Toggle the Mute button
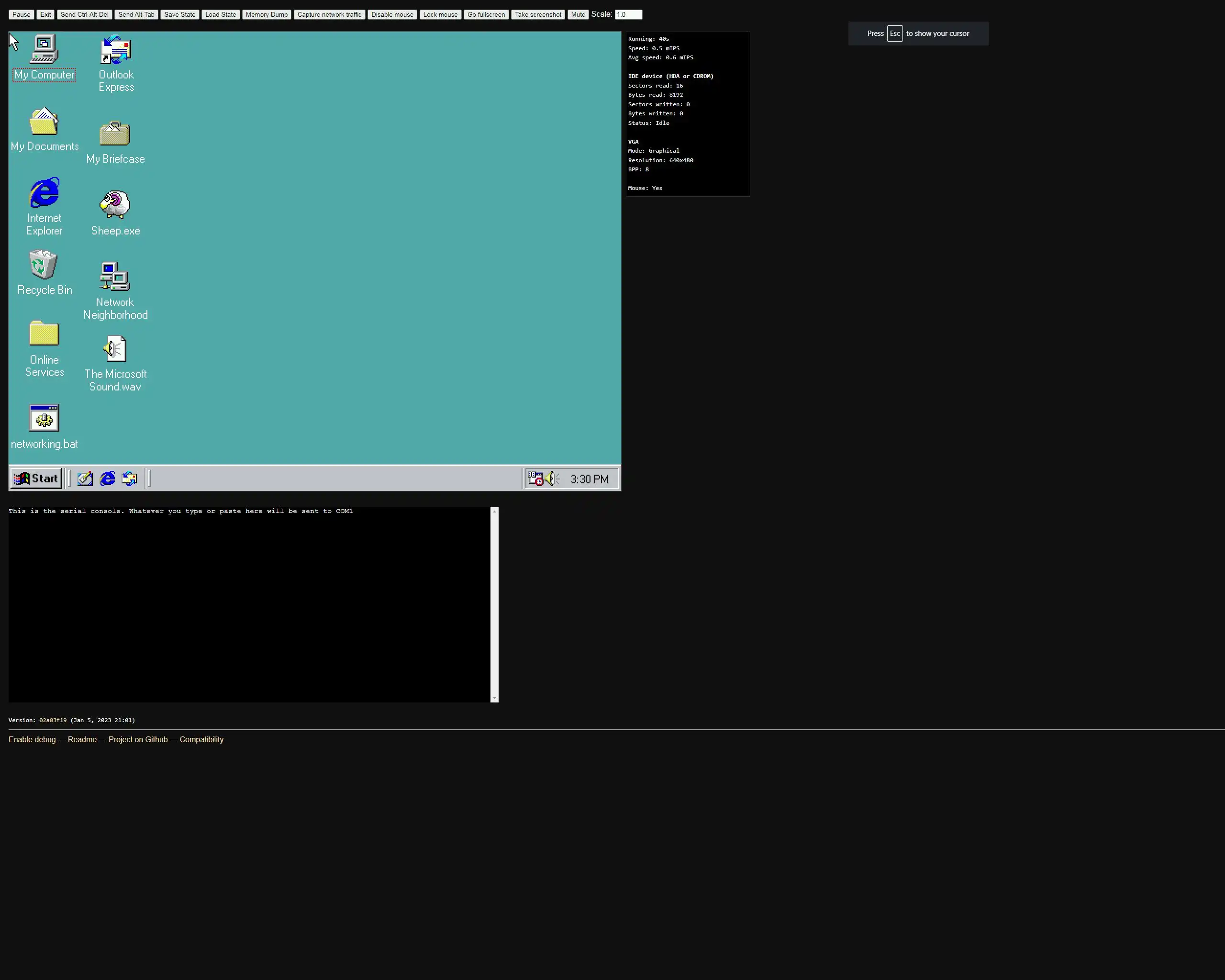Screen dimensions: 1225x980 [x=577, y=15]
